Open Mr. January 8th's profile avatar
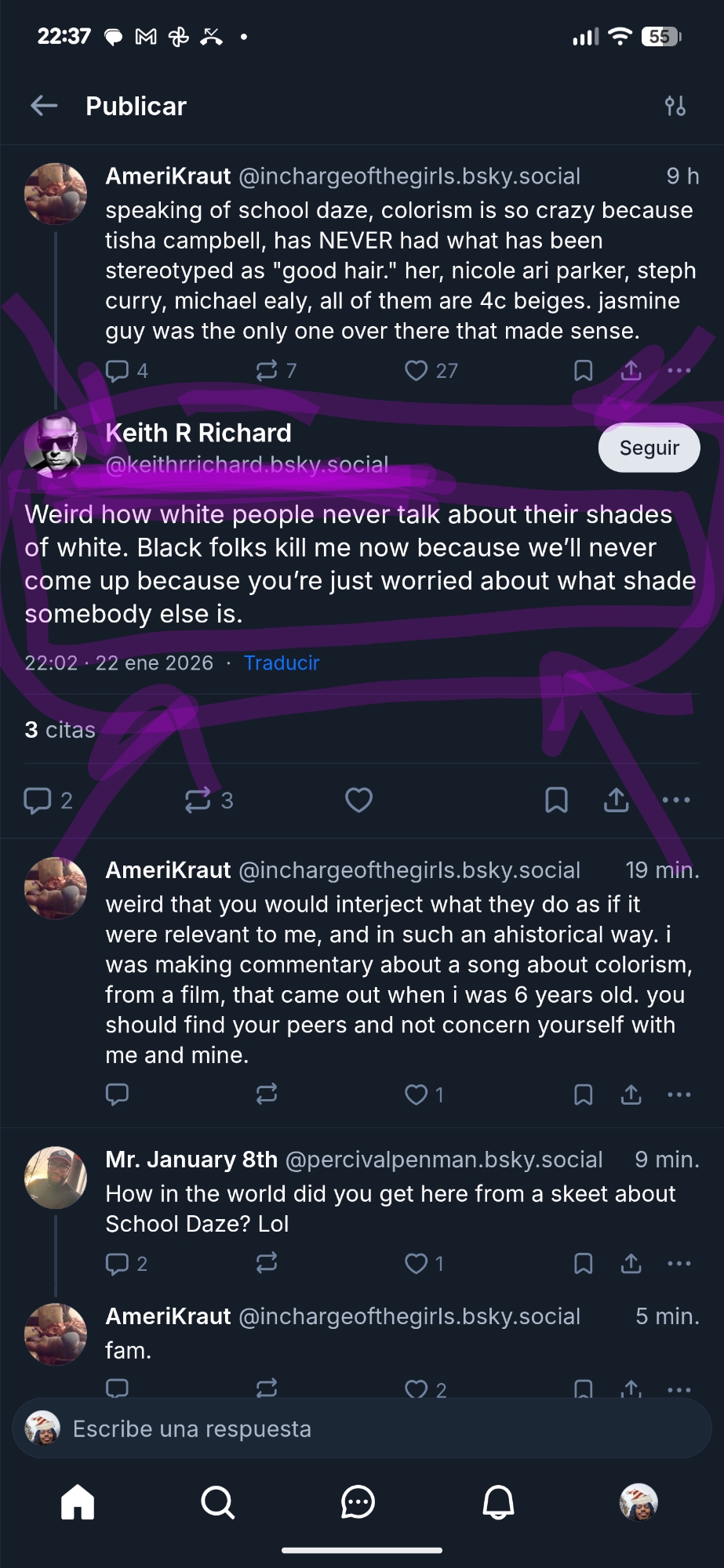Viewport: 724px width, 1568px height. point(56,1177)
